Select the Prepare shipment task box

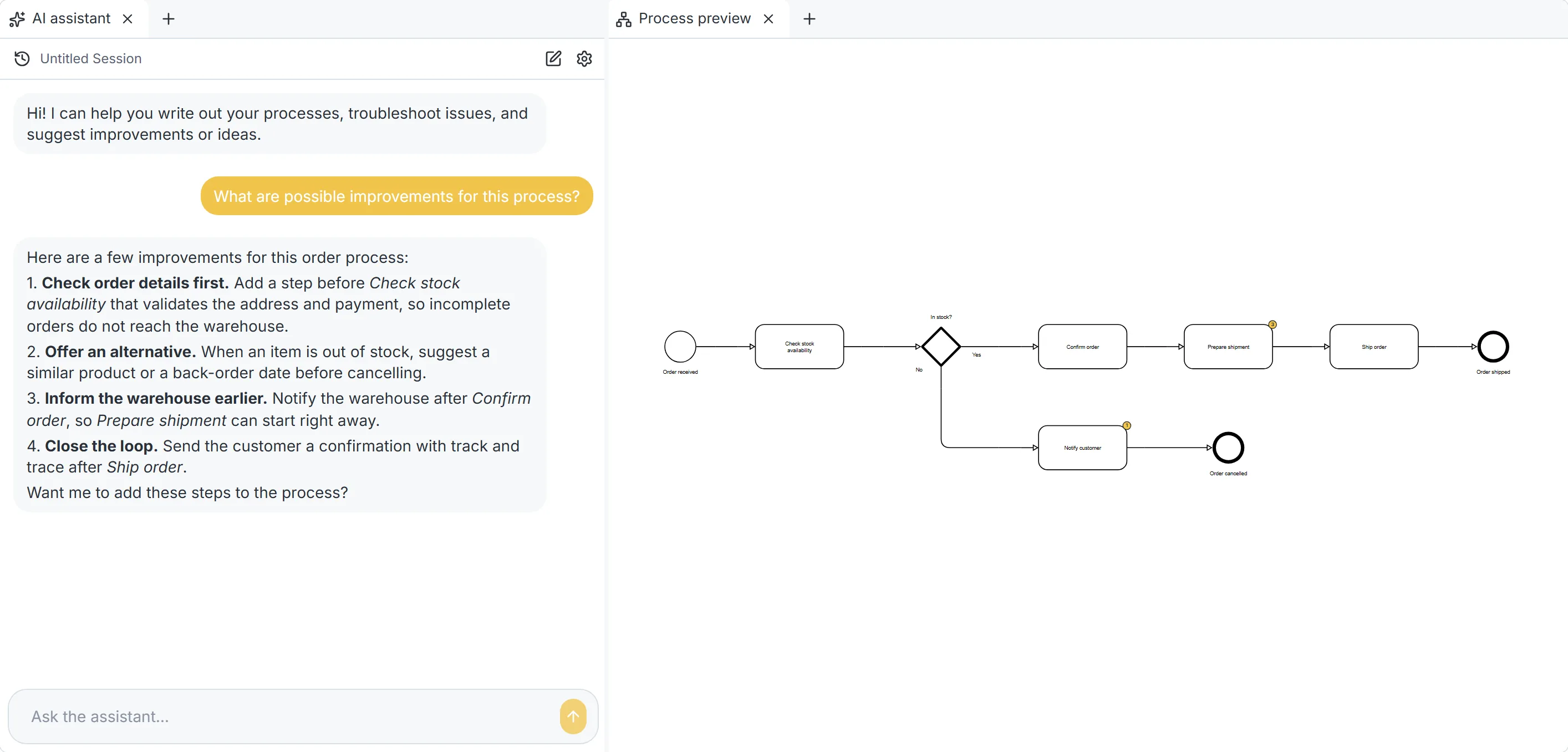1228,347
